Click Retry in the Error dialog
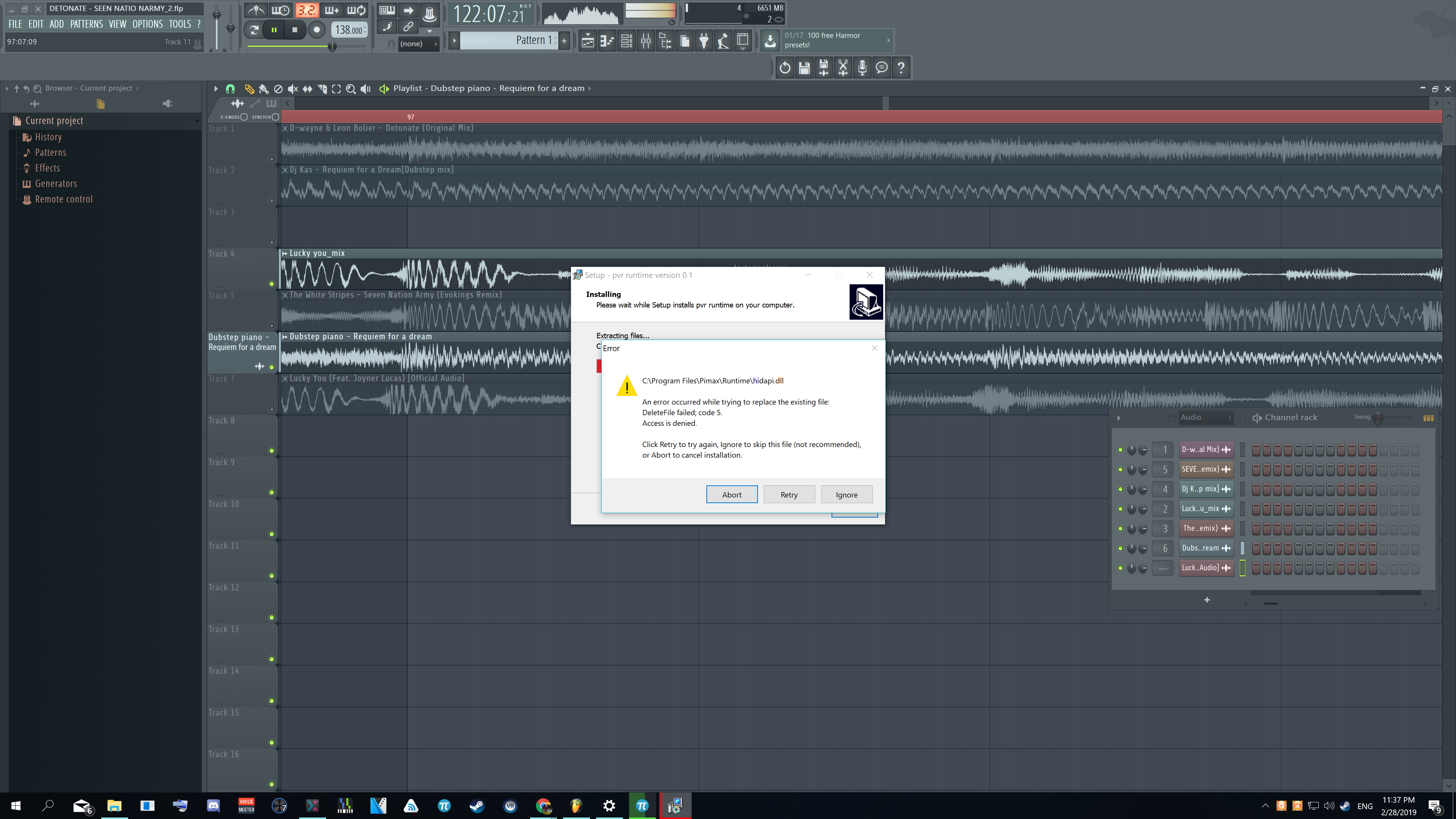1456x819 pixels. [789, 494]
